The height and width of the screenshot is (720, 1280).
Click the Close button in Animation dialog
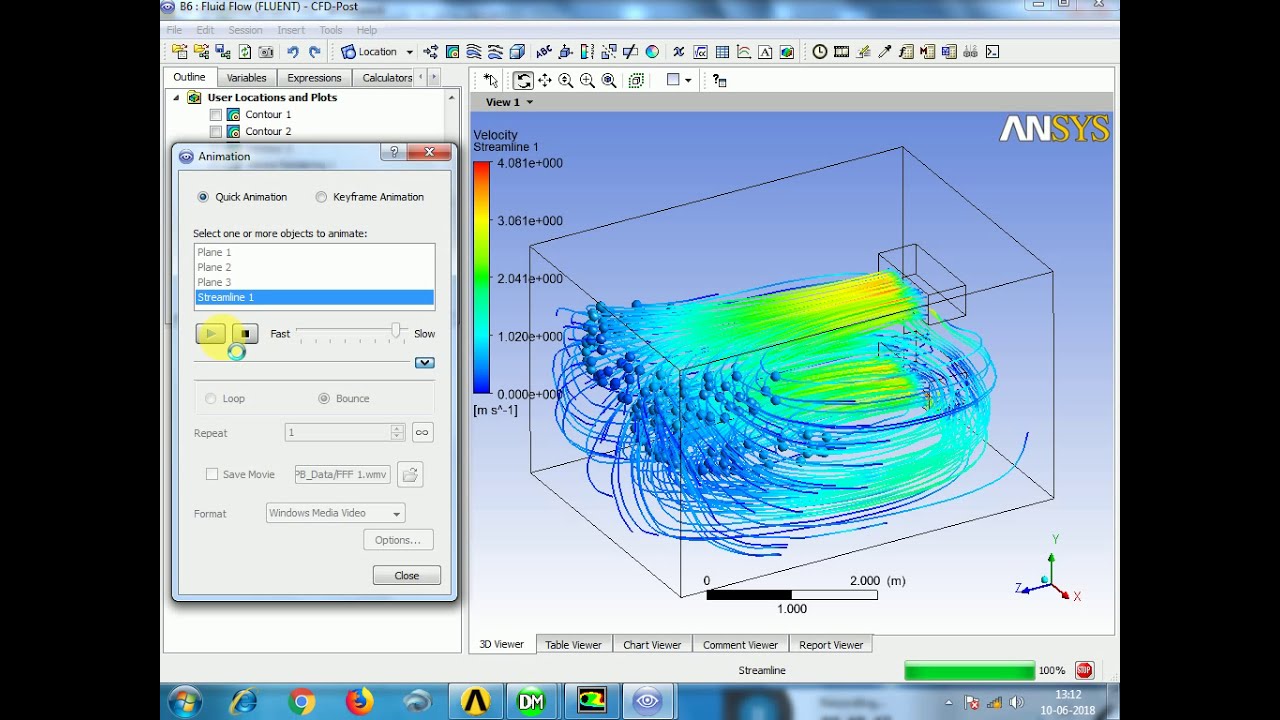pyautogui.click(x=407, y=575)
